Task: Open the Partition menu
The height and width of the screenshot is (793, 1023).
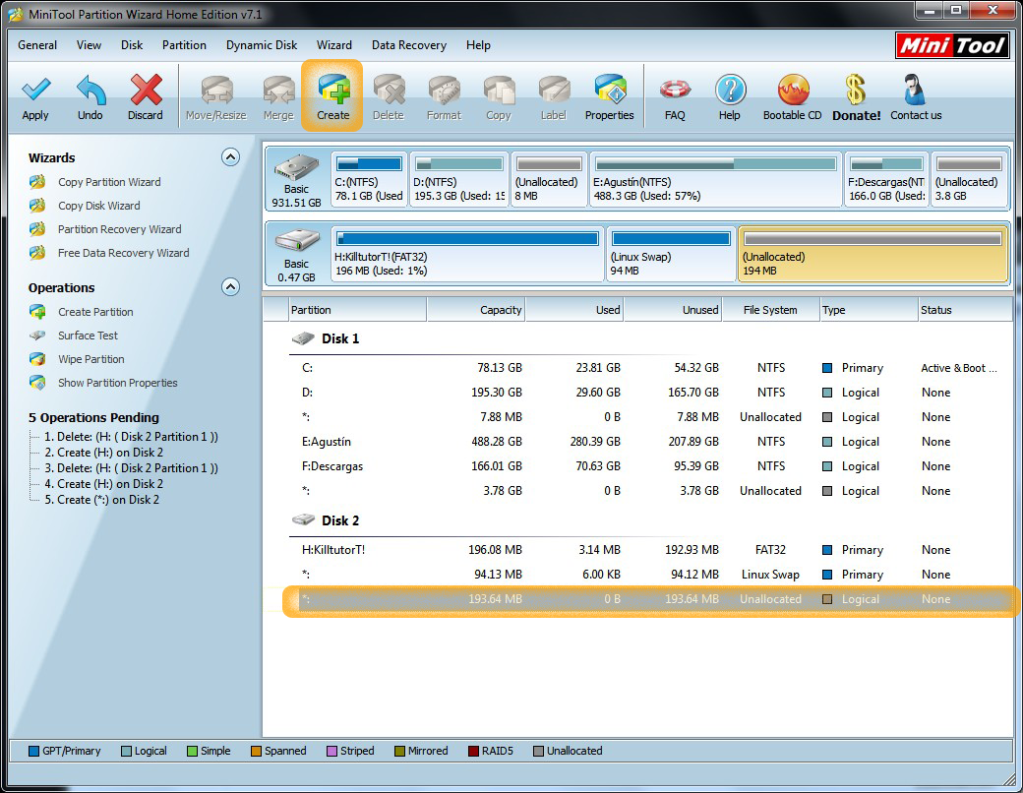Action: [x=184, y=45]
